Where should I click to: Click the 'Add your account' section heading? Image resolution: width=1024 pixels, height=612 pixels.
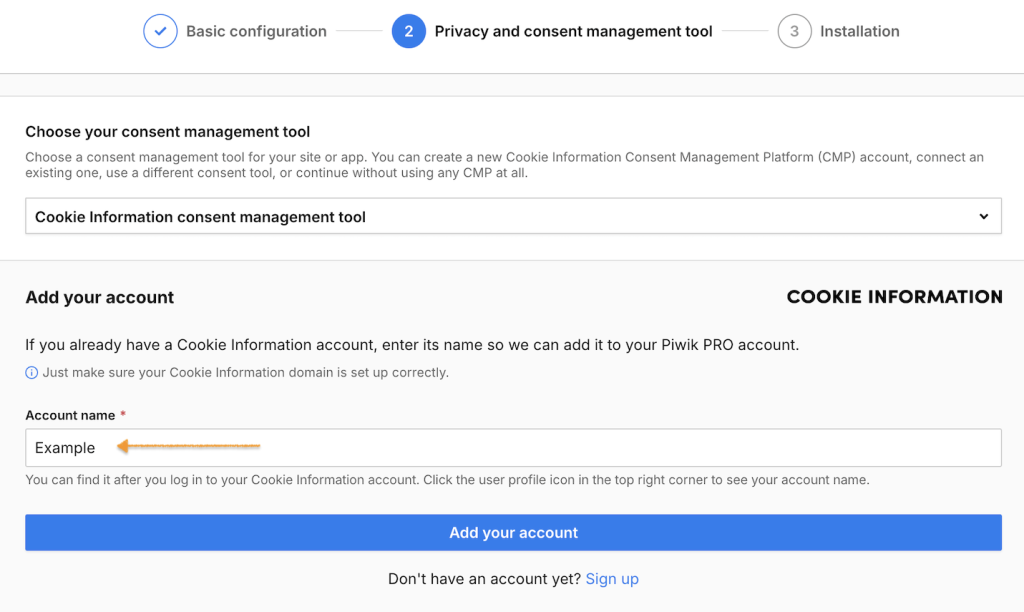(99, 297)
